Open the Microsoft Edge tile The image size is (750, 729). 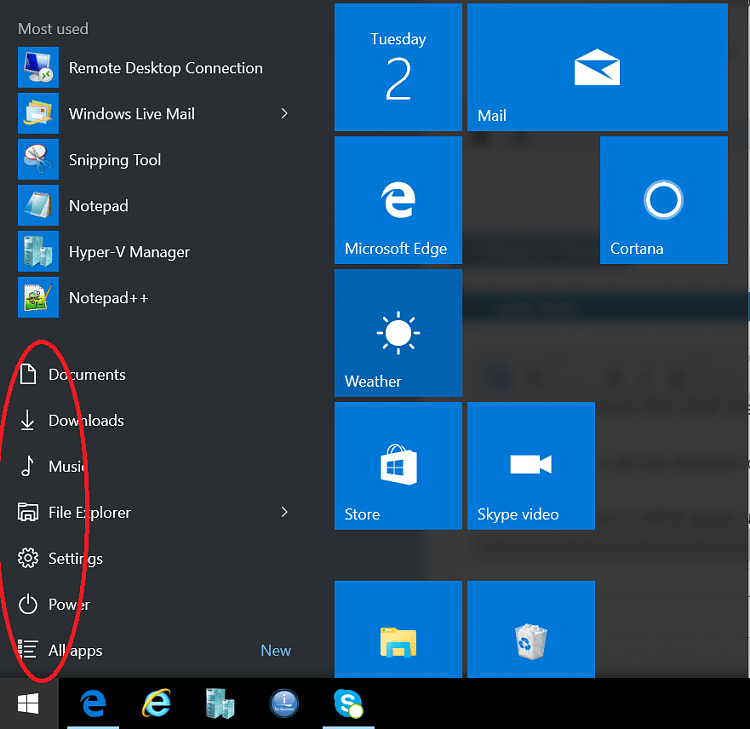pyautogui.click(x=398, y=200)
